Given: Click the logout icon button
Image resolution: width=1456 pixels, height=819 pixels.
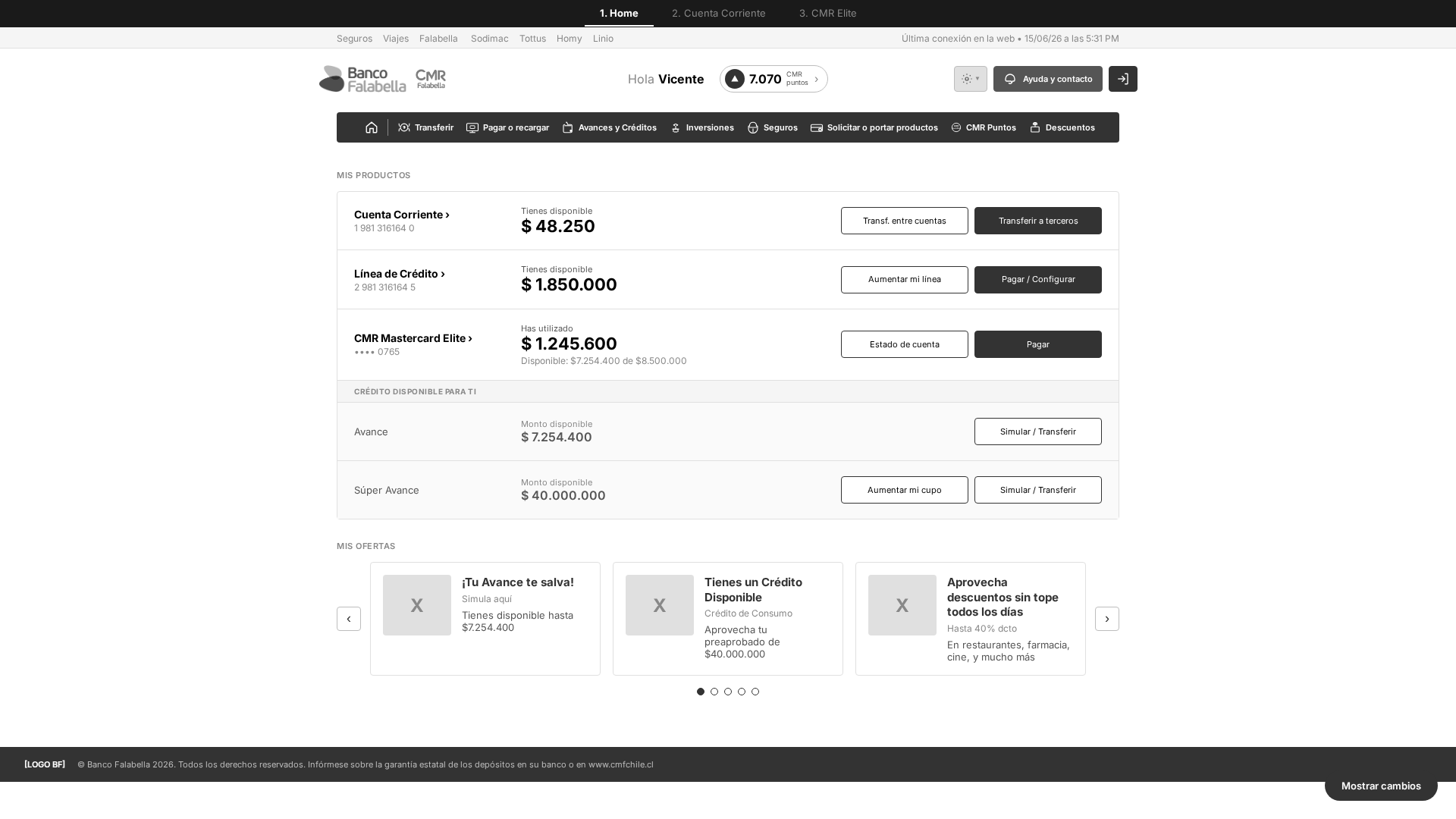Looking at the screenshot, I should 1123,79.
